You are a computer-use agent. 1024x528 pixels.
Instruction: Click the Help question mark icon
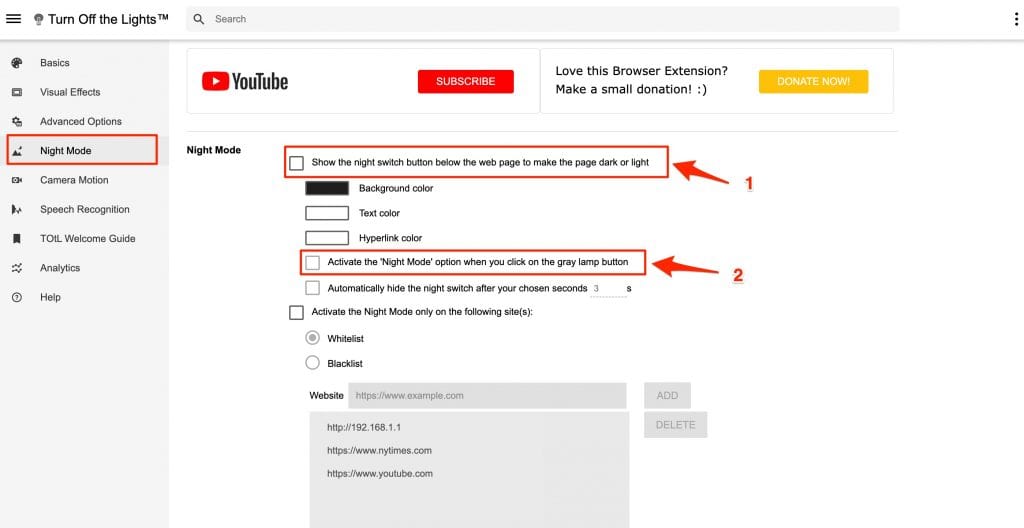pyautogui.click(x=17, y=297)
